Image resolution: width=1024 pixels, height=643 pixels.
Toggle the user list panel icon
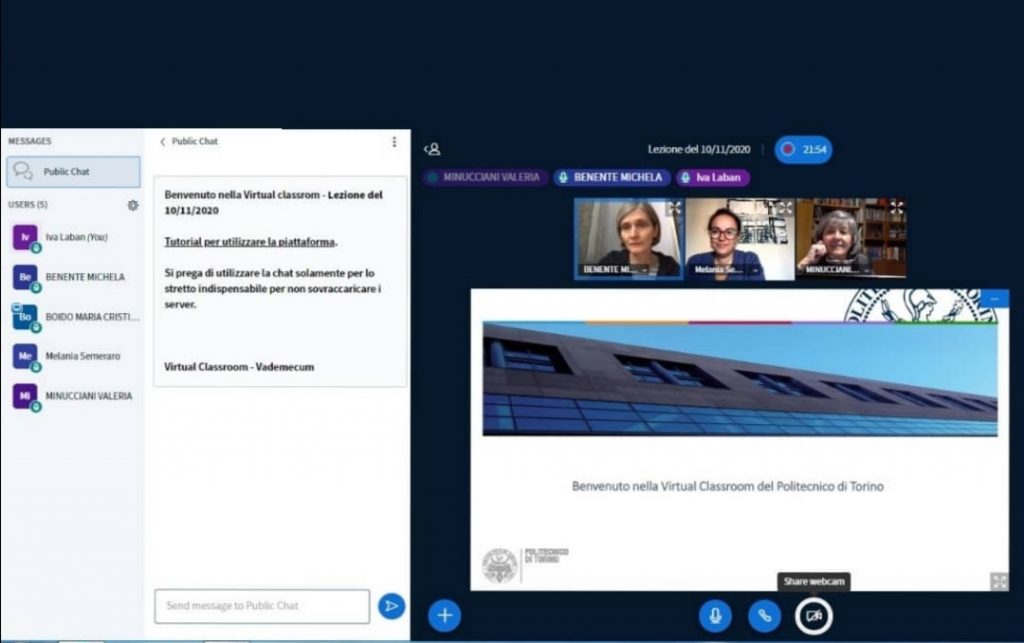point(432,149)
